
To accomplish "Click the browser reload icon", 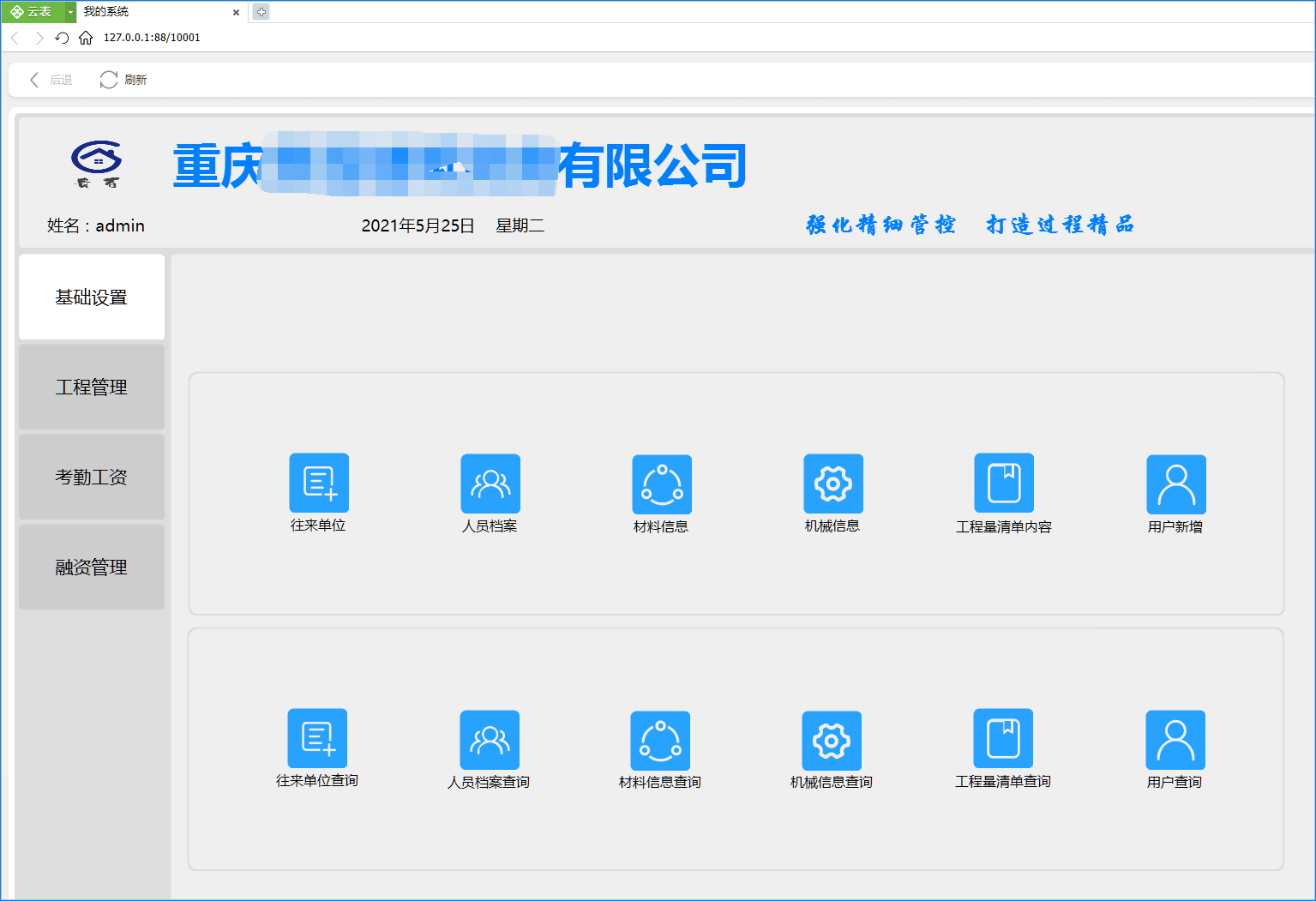I will pos(62,38).
